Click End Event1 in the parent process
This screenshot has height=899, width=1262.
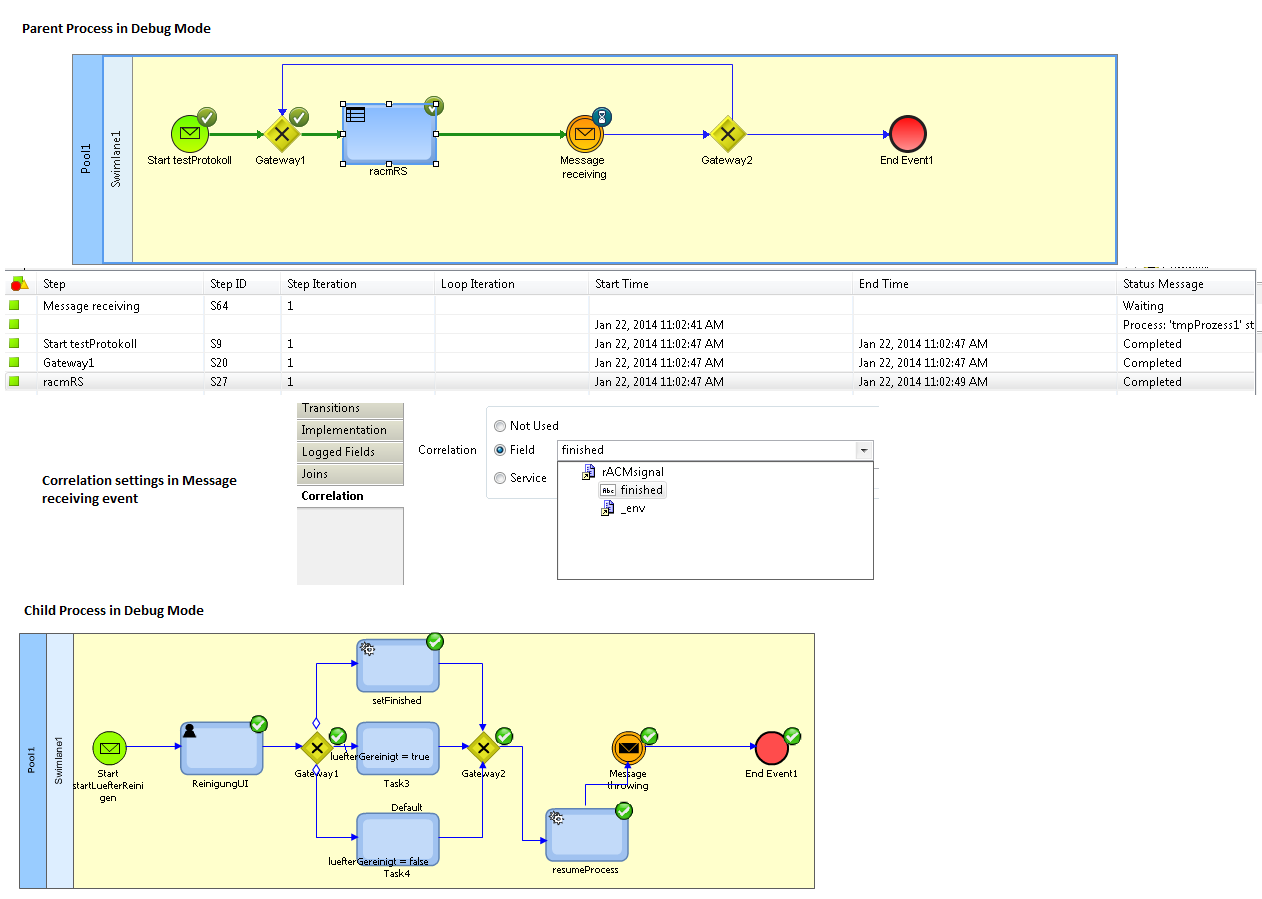pyautogui.click(x=908, y=134)
